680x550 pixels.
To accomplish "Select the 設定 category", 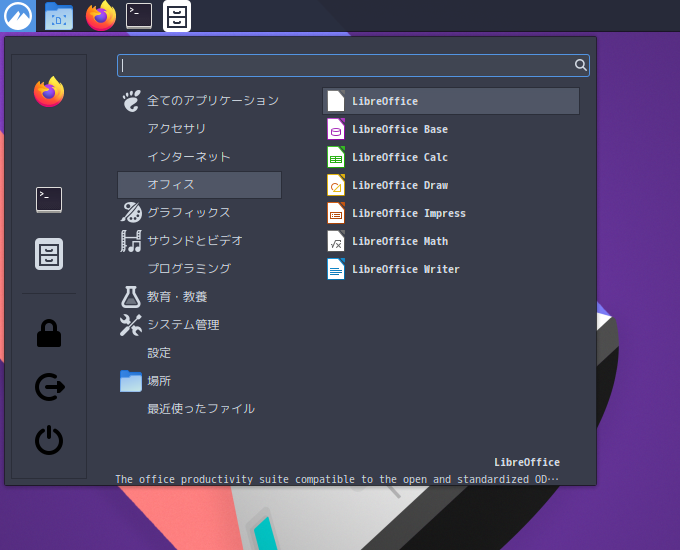I will pyautogui.click(x=199, y=353).
